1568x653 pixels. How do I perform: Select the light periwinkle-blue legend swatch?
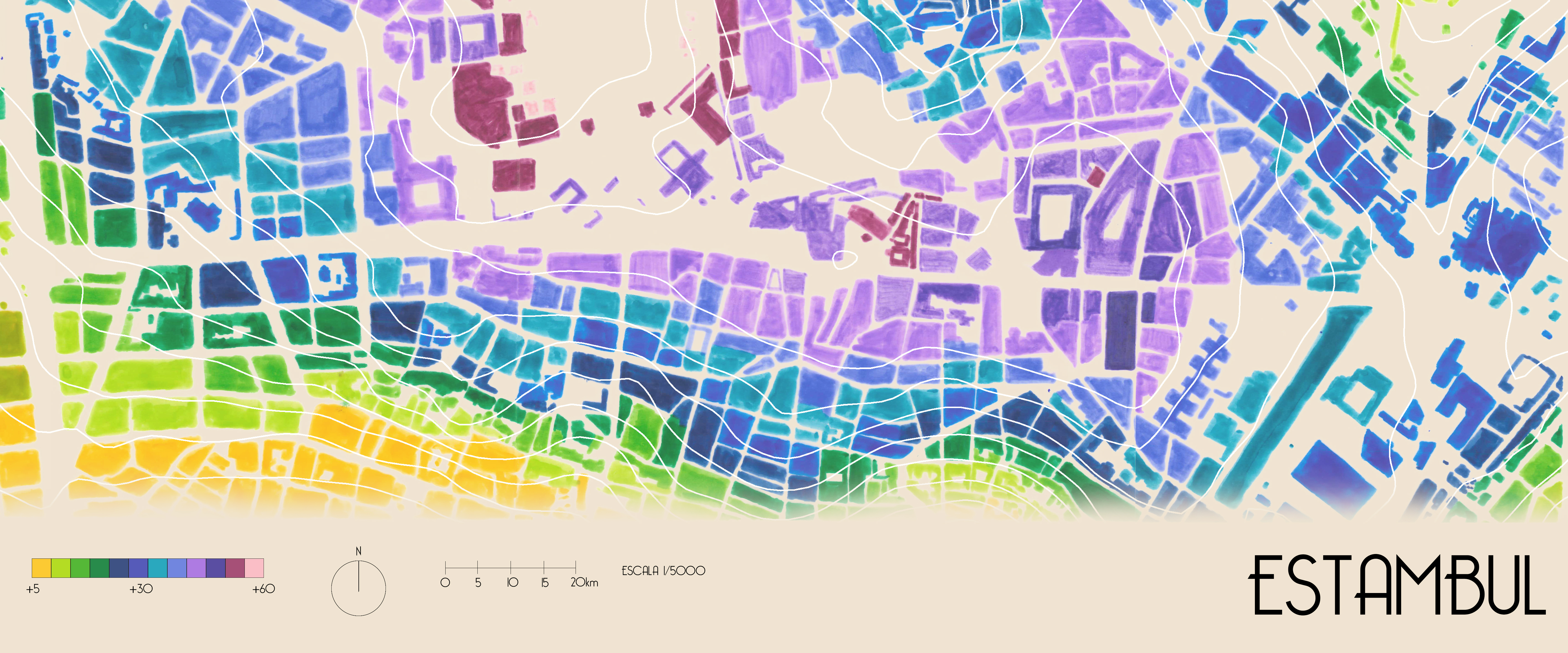coord(177,568)
